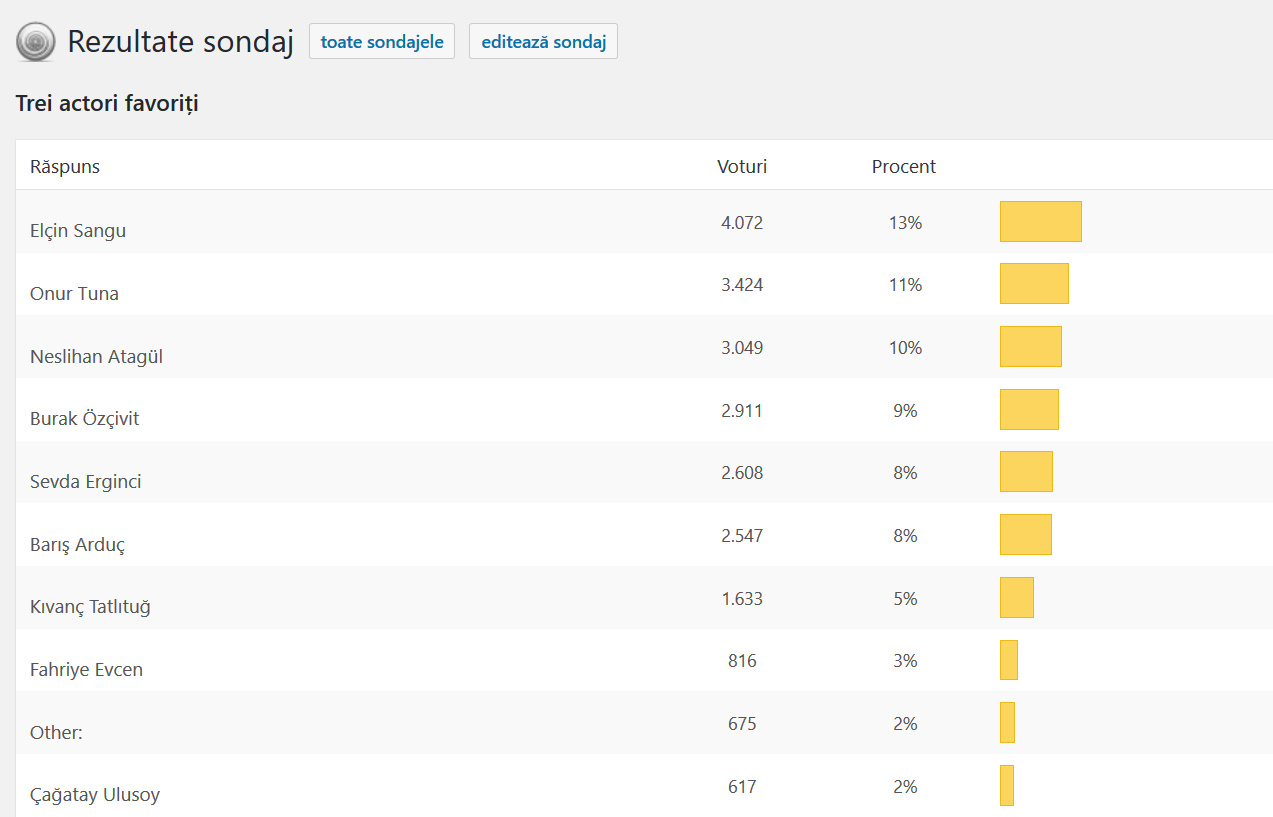Click the Procent column header
The width and height of the screenshot is (1273, 817).
tap(904, 167)
